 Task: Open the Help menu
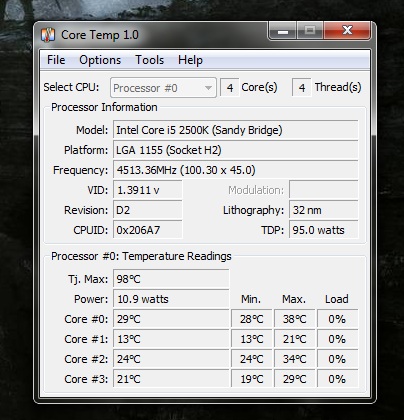click(190, 60)
